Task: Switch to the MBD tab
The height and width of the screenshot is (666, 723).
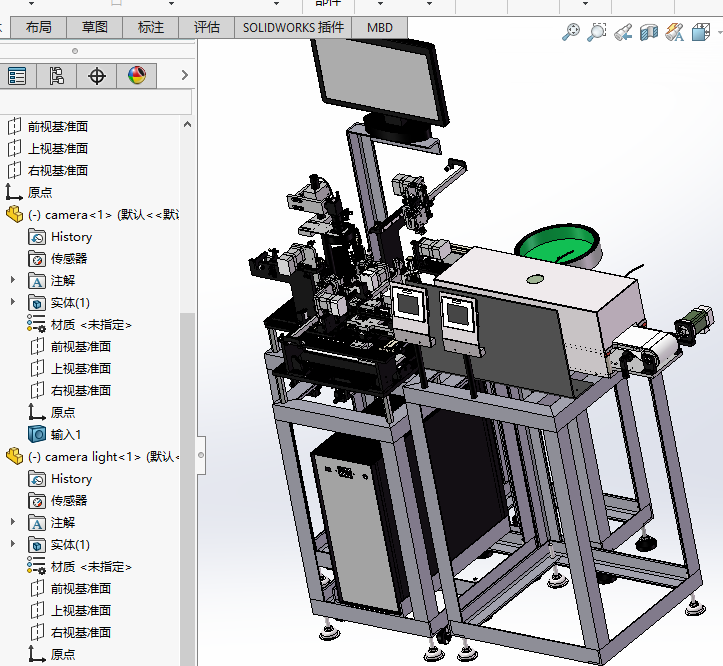Action: pos(380,27)
